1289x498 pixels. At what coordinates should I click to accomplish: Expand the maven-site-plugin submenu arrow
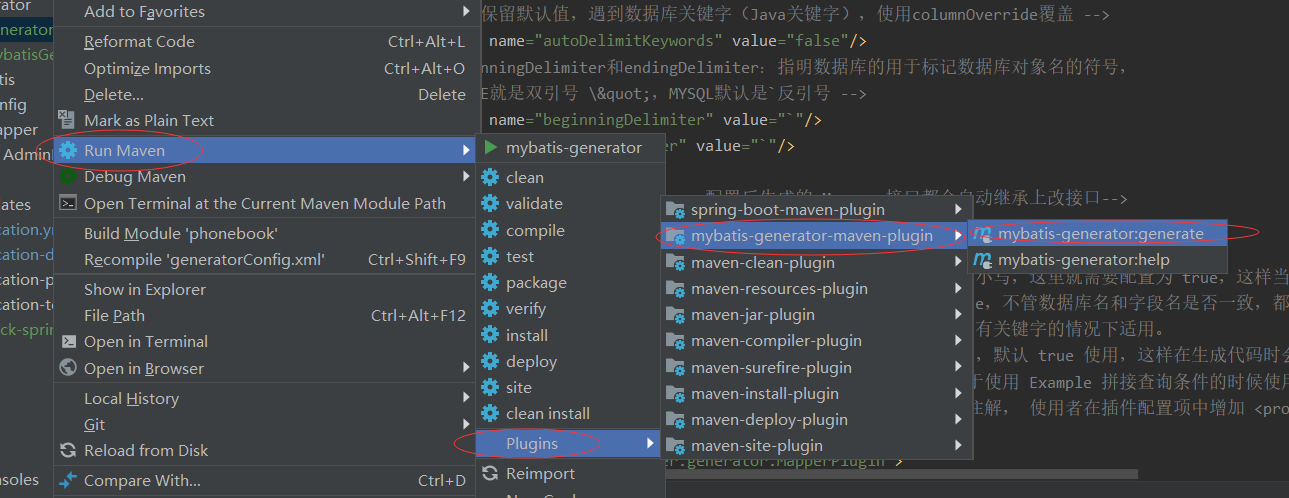[959, 446]
